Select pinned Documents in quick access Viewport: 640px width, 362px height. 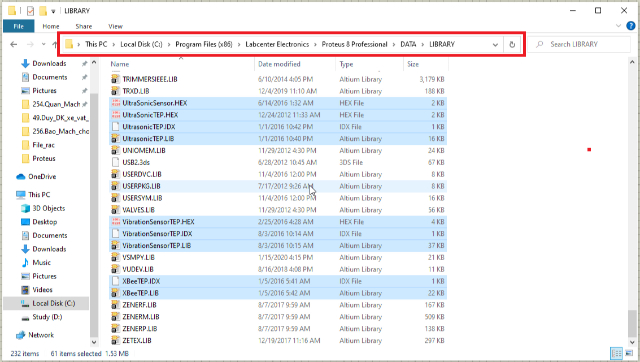click(x=49, y=77)
